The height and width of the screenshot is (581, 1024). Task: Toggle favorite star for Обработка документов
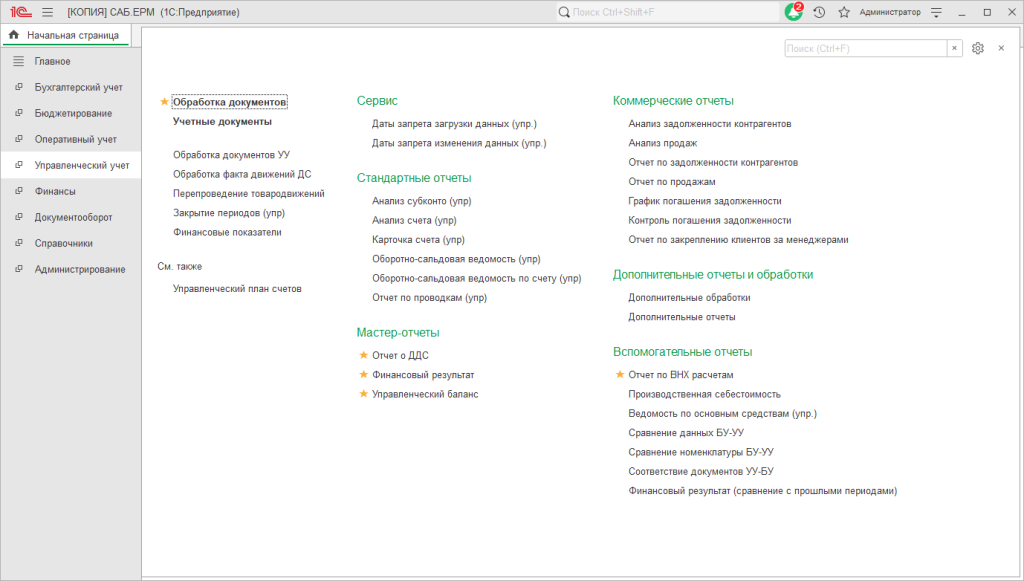pos(164,102)
